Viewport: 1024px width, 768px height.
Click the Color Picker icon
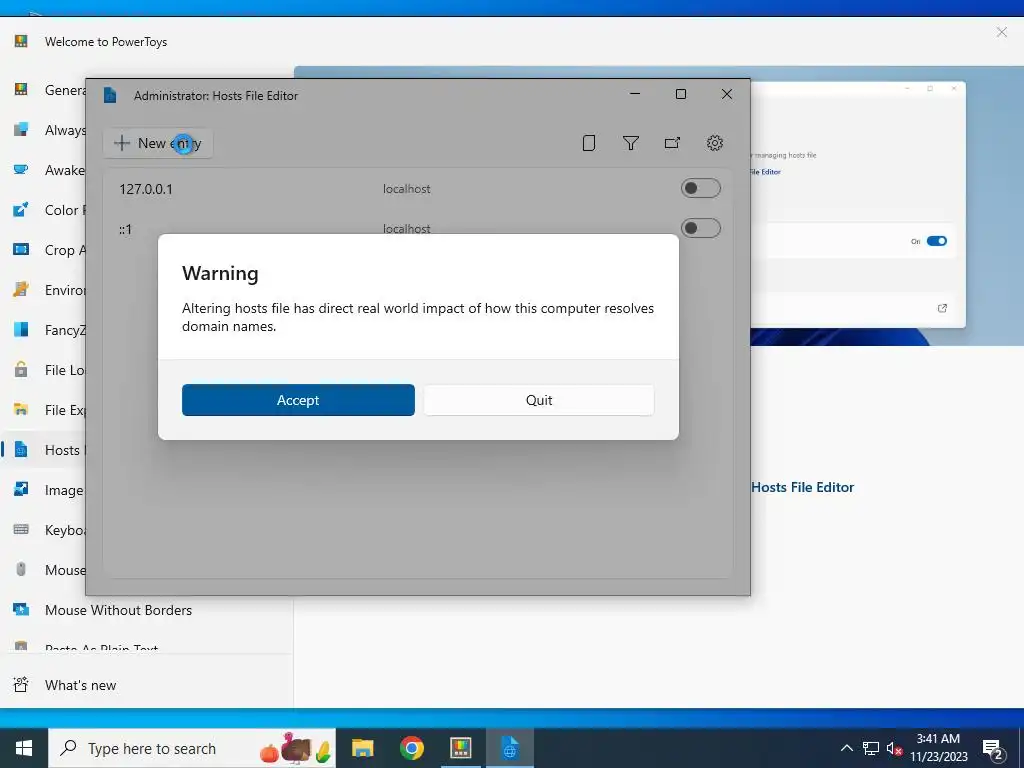click(21, 210)
